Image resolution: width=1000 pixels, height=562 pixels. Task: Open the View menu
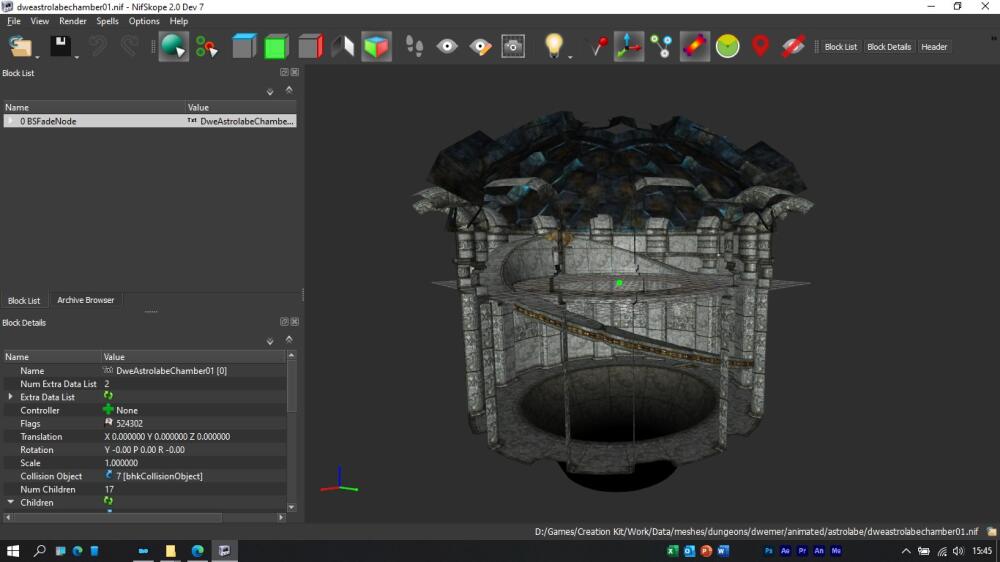pos(40,21)
